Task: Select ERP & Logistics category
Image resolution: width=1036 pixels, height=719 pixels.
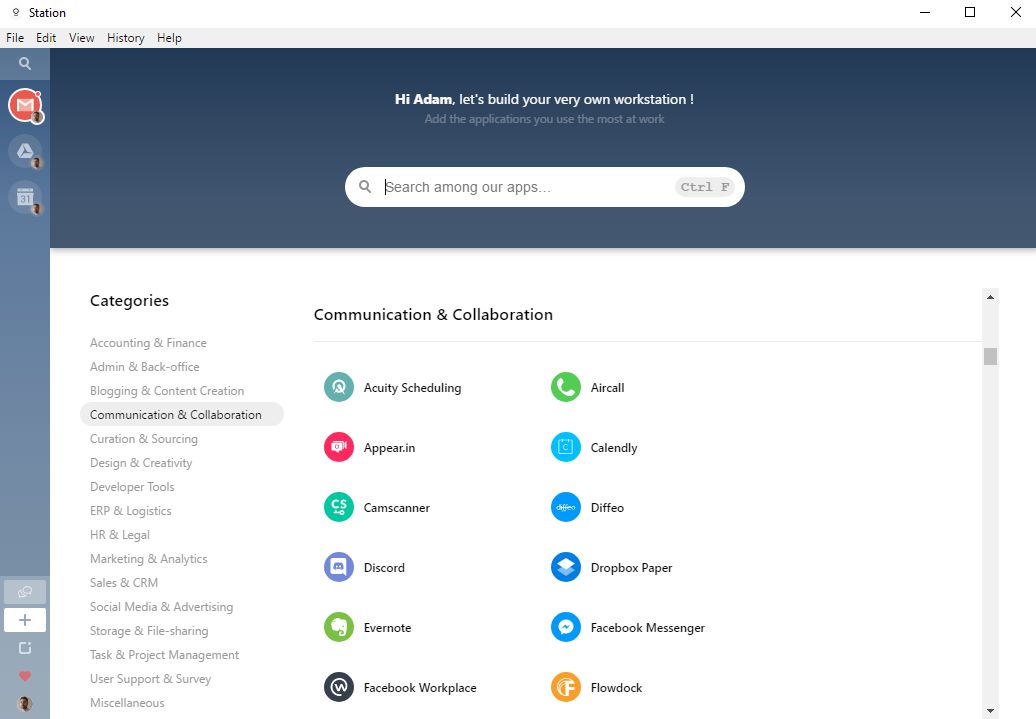Action: click(131, 511)
